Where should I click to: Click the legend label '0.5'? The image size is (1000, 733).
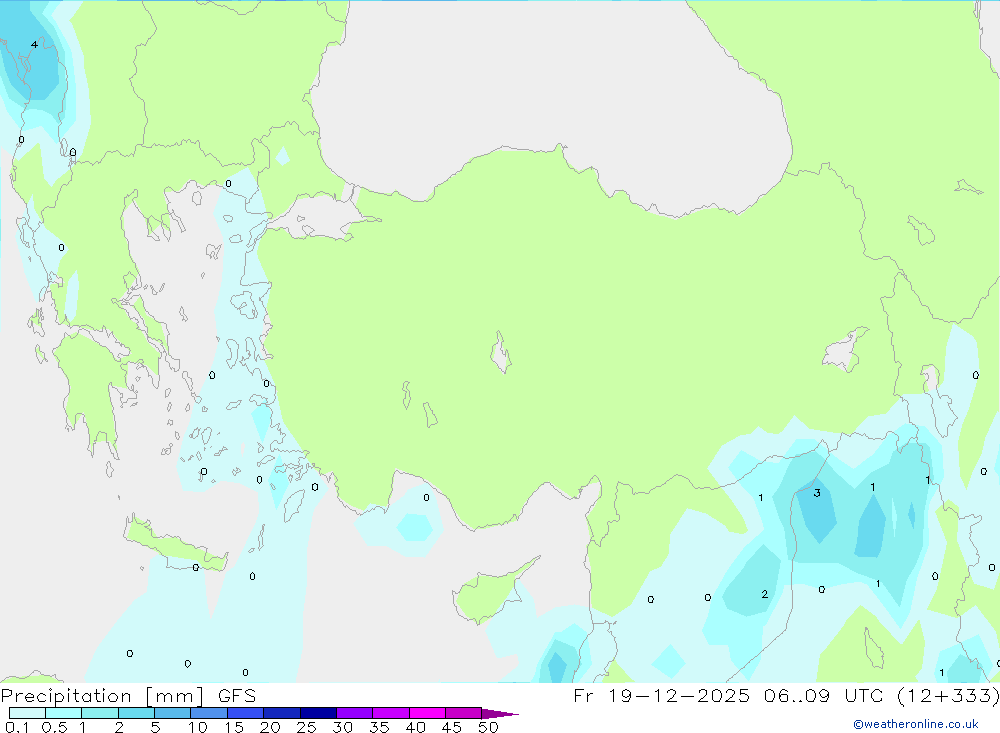click(x=54, y=727)
